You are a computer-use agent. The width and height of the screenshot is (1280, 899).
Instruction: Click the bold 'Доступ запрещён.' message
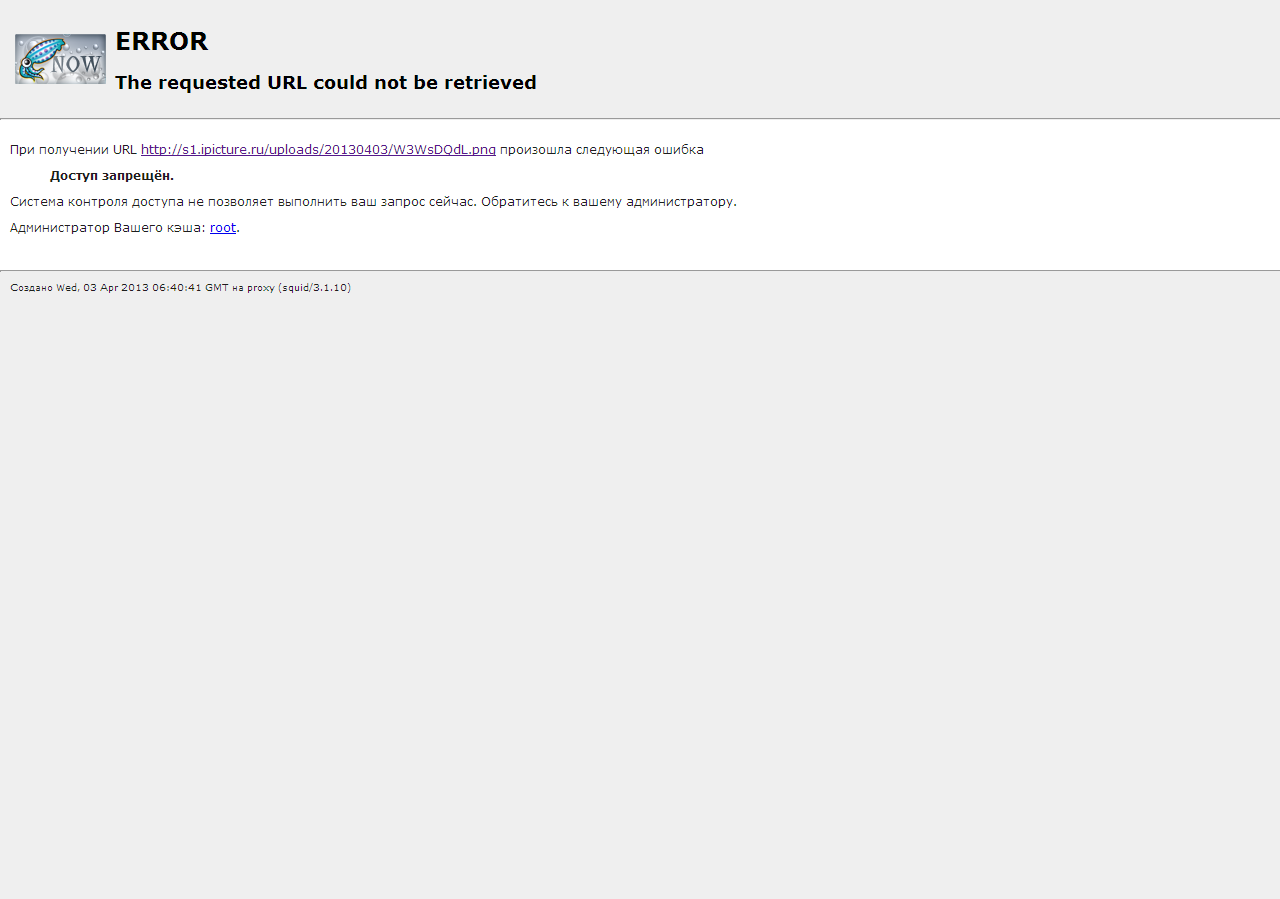(112, 176)
